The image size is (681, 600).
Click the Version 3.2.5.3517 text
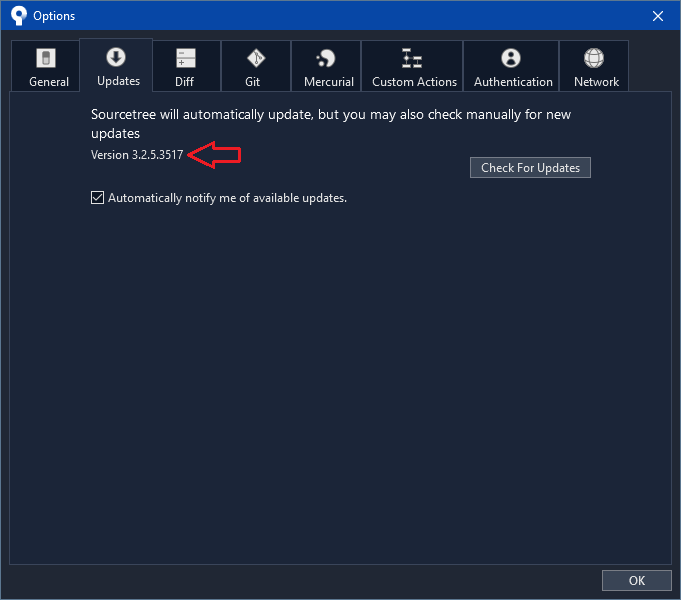pyautogui.click(x=137, y=155)
